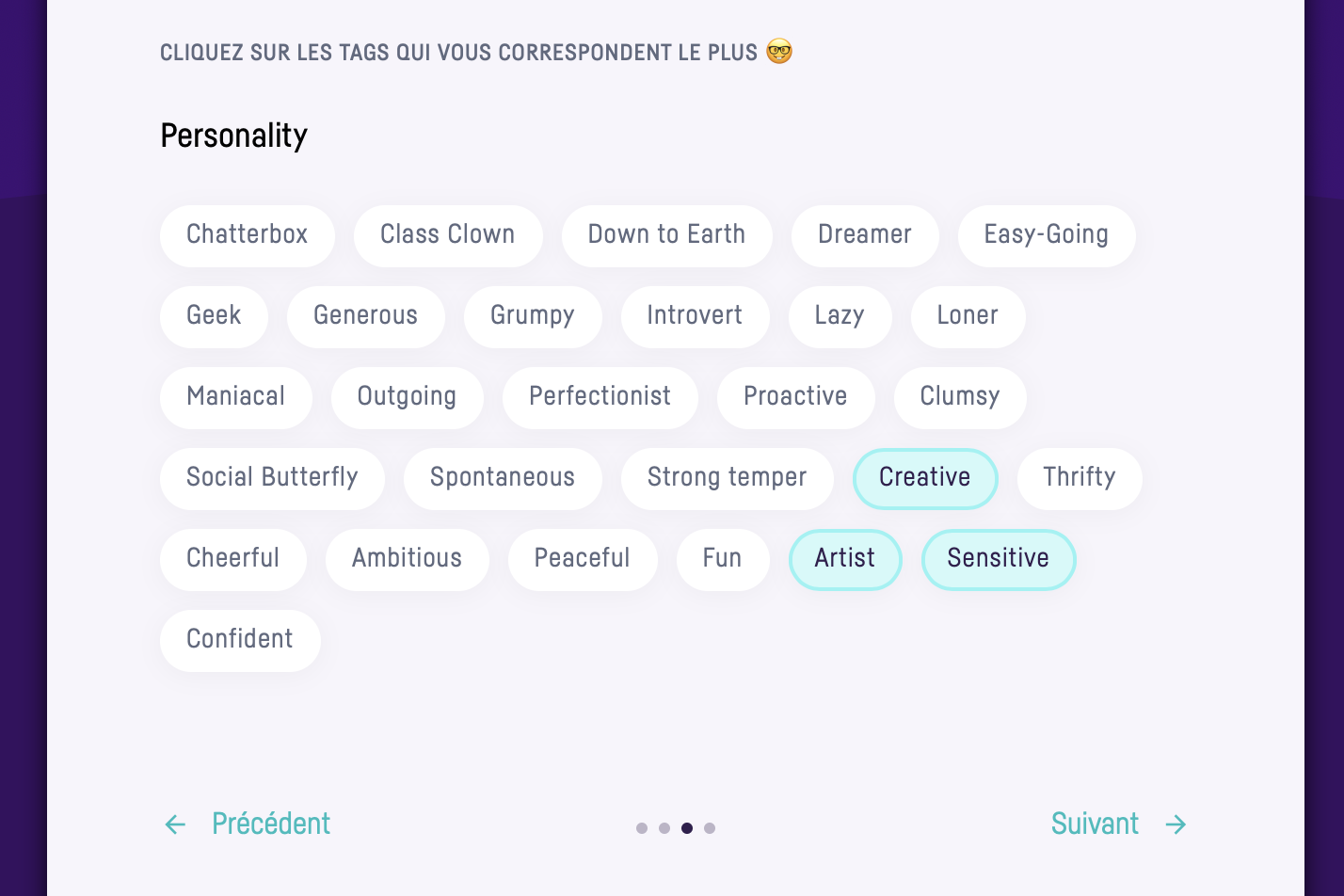The image size is (1344, 896).
Task: Pick the Perfectionist tag
Action: point(600,397)
